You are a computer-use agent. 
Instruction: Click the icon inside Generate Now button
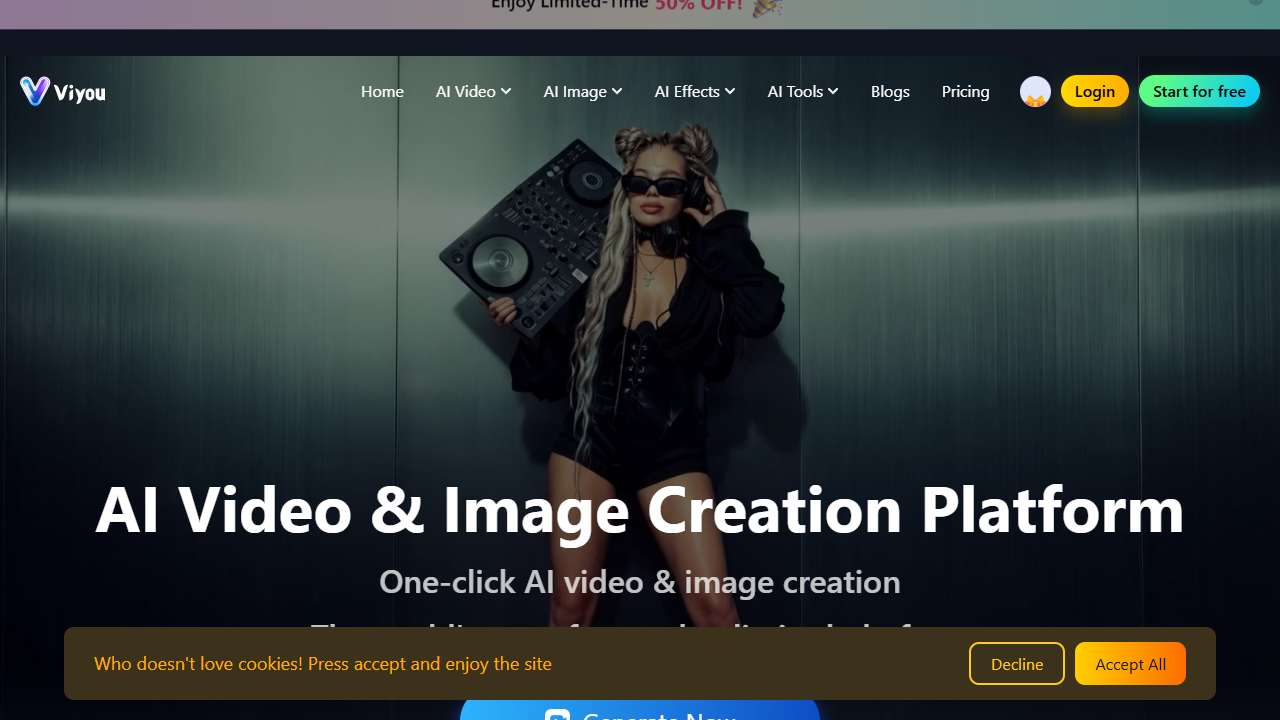click(557, 716)
